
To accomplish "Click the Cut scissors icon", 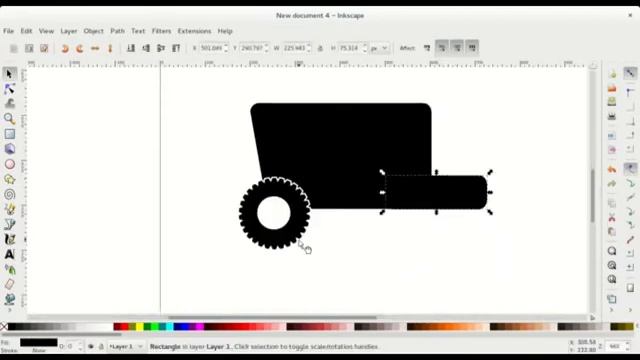I will [611, 218].
